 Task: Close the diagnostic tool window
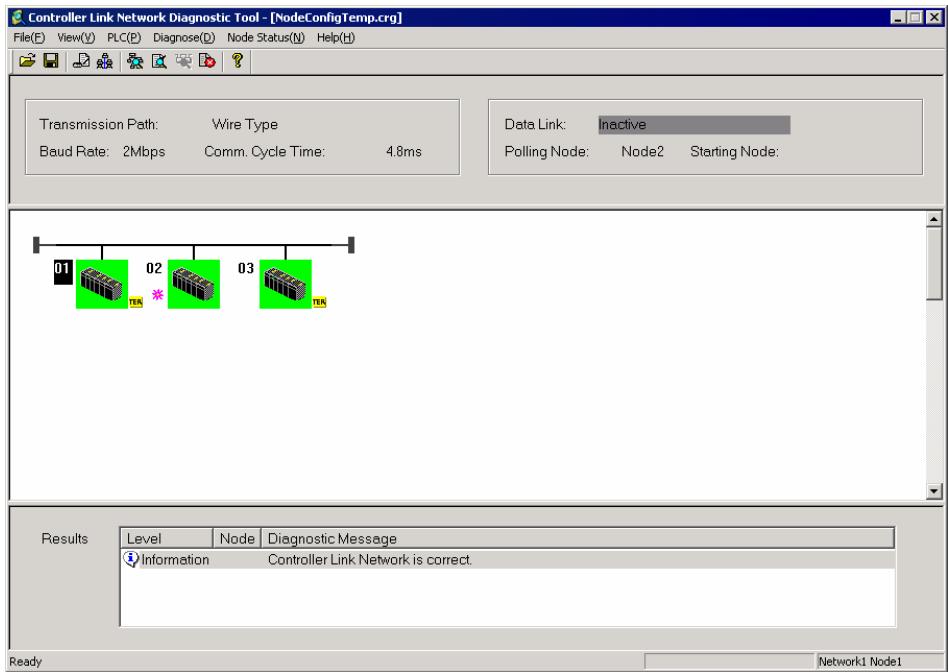934,18
